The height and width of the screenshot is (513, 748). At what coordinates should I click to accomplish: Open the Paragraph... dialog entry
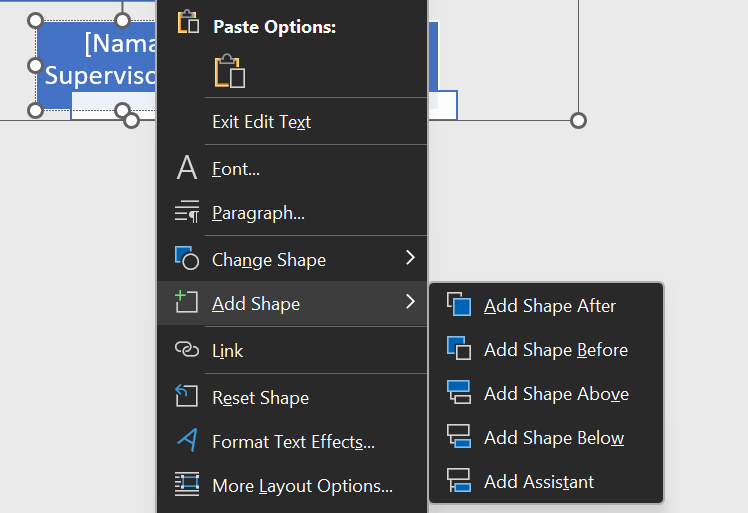coord(258,213)
